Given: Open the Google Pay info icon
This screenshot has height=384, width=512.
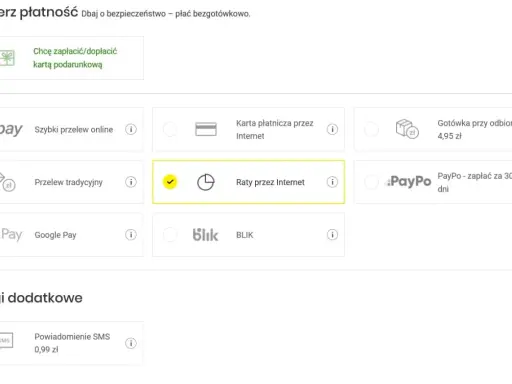Looking at the screenshot, I should pyautogui.click(x=131, y=235).
